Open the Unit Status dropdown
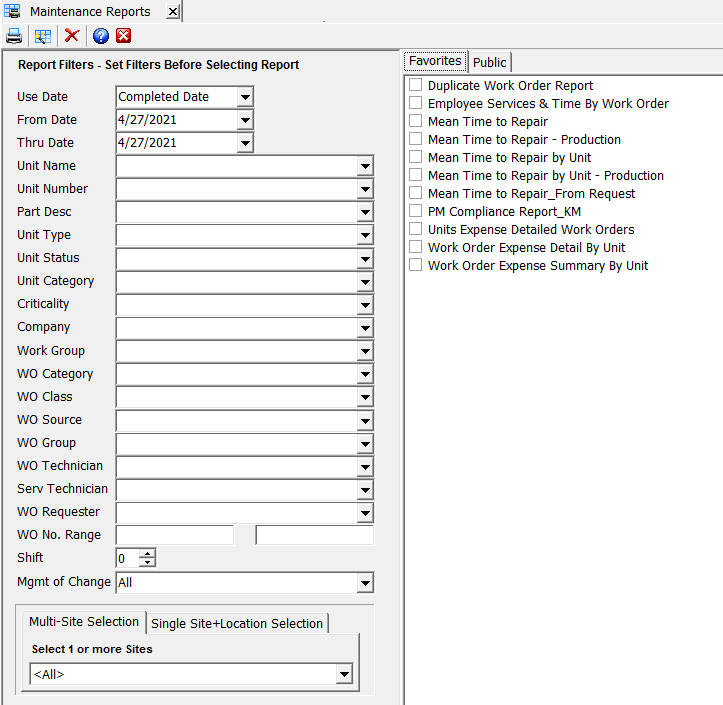This screenshot has width=723, height=705. click(365, 259)
